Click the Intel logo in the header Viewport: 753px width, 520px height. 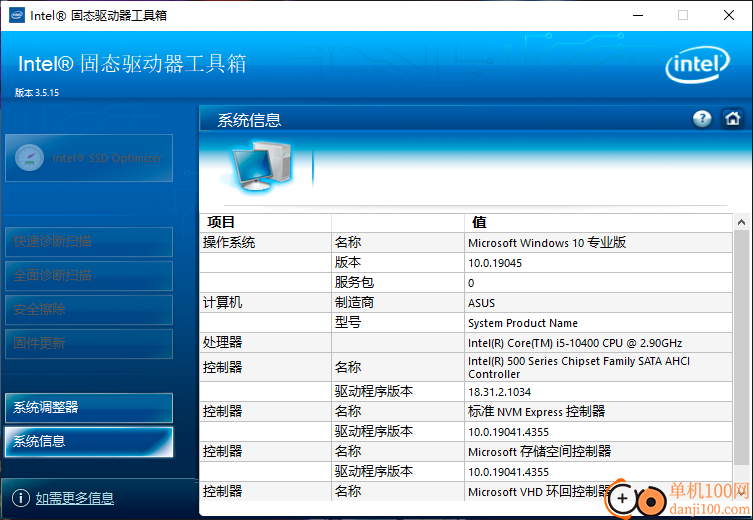697,64
